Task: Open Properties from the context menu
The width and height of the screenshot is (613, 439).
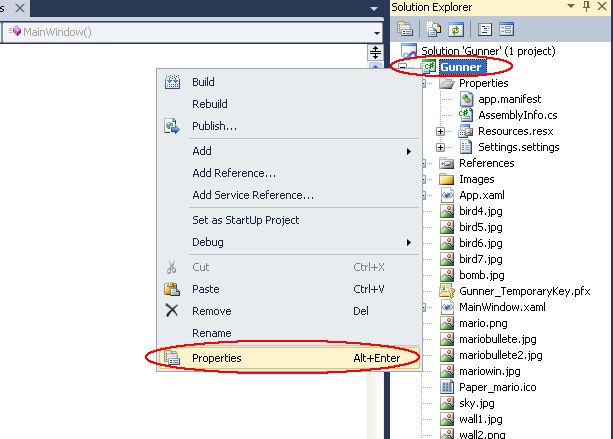Action: click(289, 358)
